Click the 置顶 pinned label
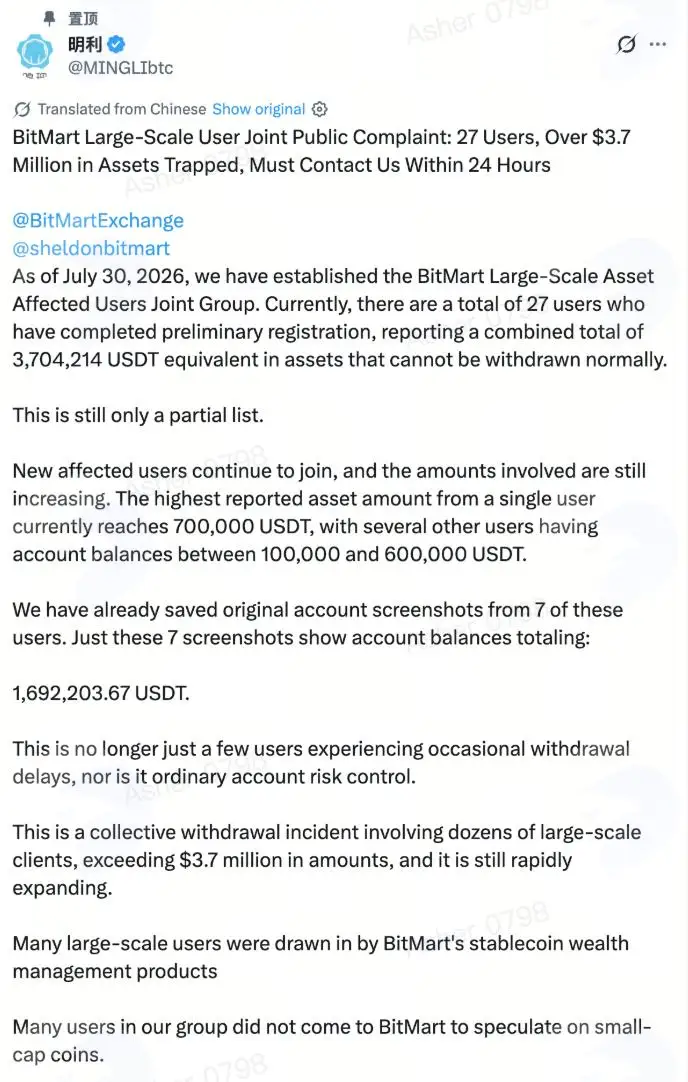Screen dimensions: 688x1082 coord(83,18)
